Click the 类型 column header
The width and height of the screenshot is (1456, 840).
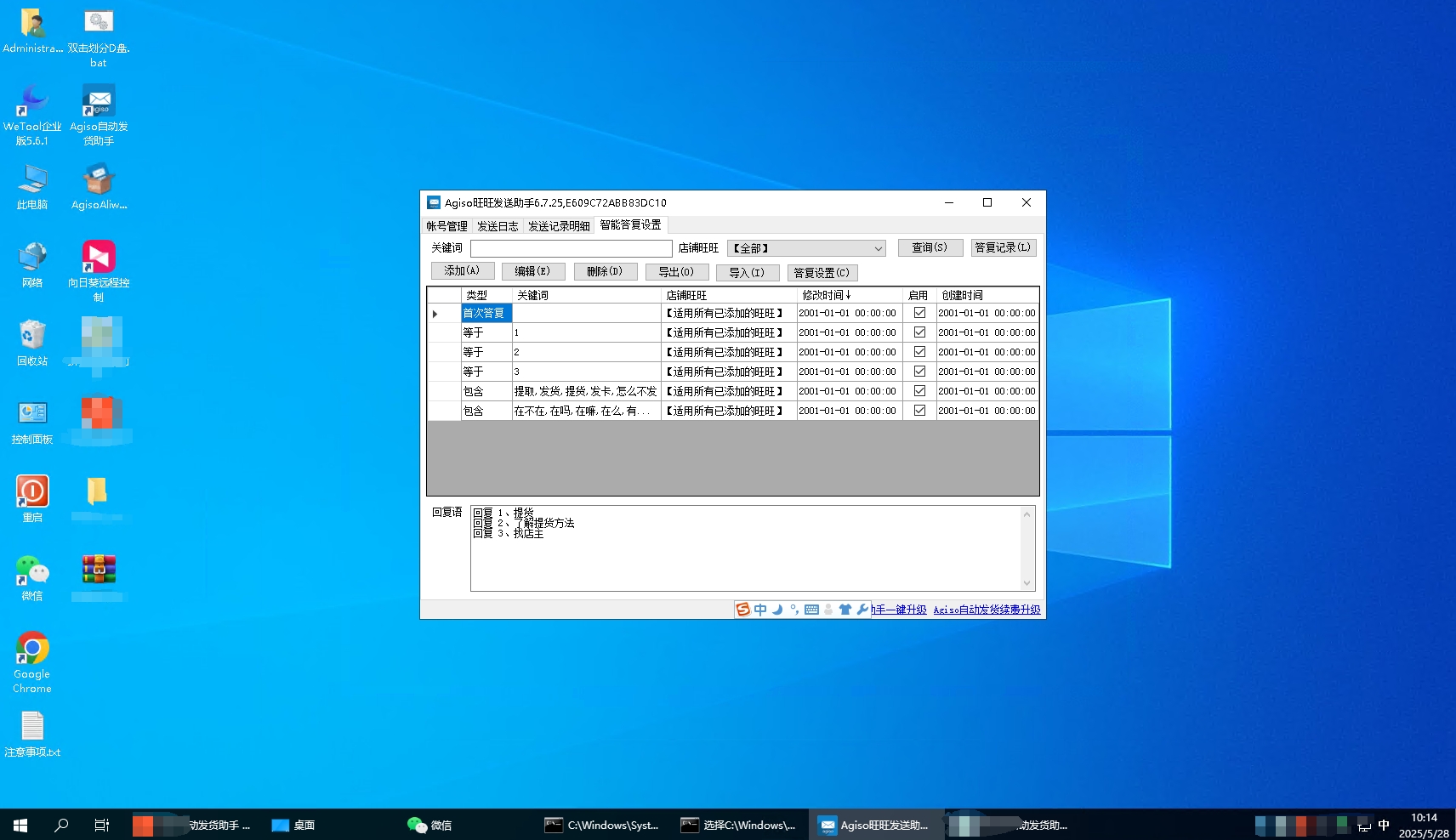pyautogui.click(x=486, y=295)
